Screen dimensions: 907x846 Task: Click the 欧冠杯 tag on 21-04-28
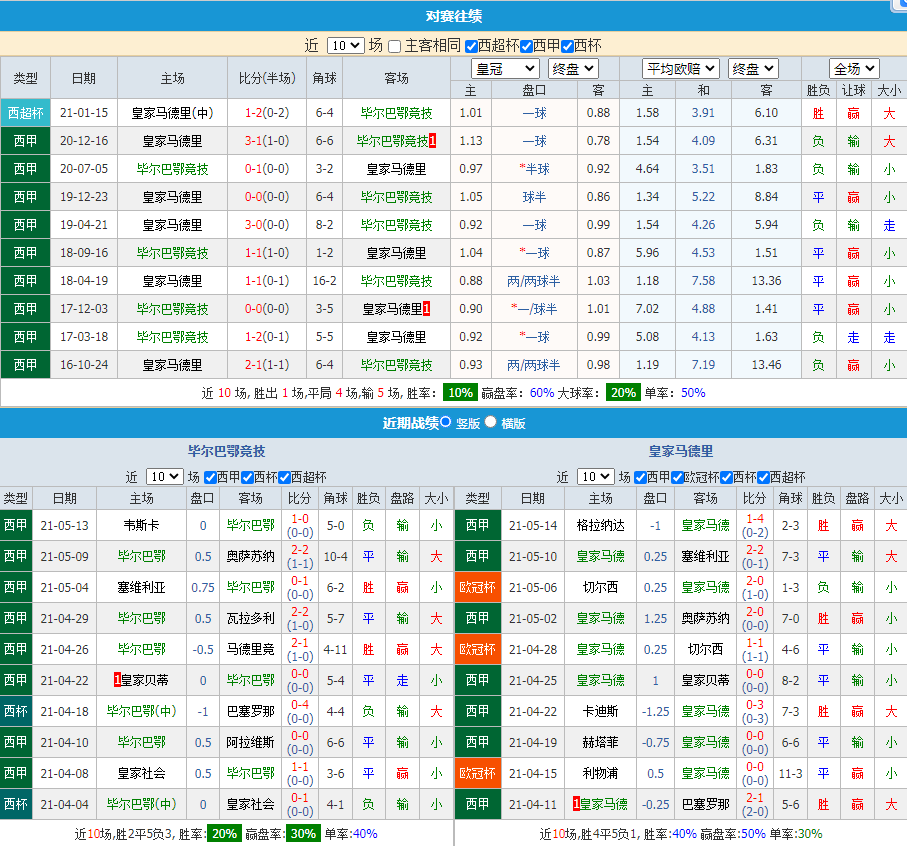pos(478,649)
